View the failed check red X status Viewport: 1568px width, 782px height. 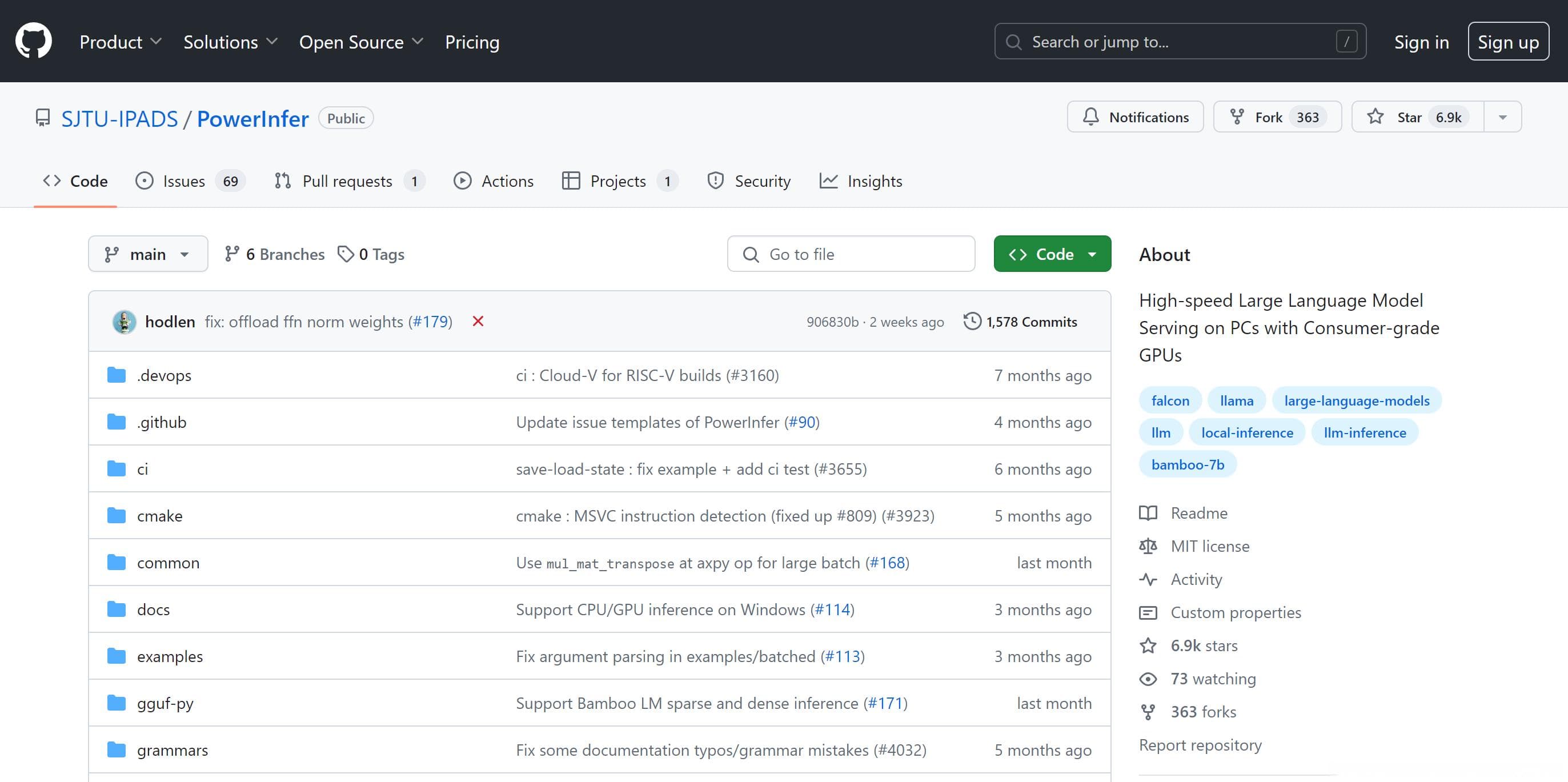coord(478,322)
